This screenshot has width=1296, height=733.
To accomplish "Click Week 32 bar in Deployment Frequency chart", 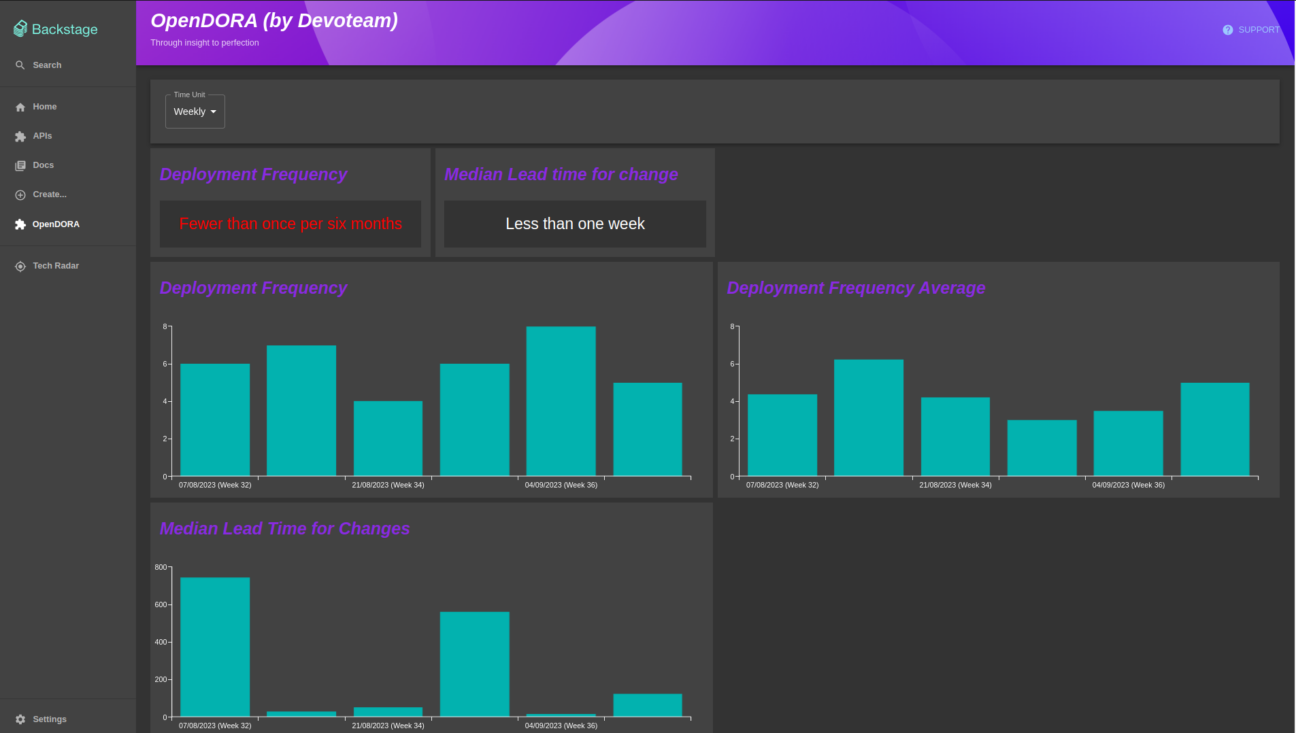I will (x=215, y=420).
